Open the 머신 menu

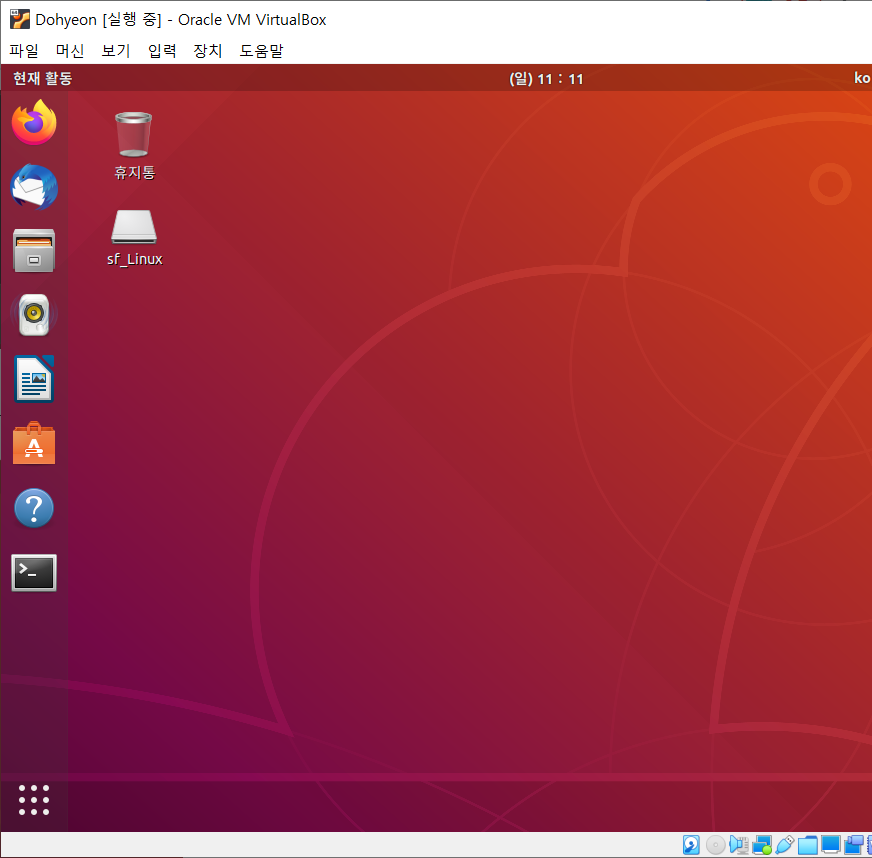coord(70,51)
